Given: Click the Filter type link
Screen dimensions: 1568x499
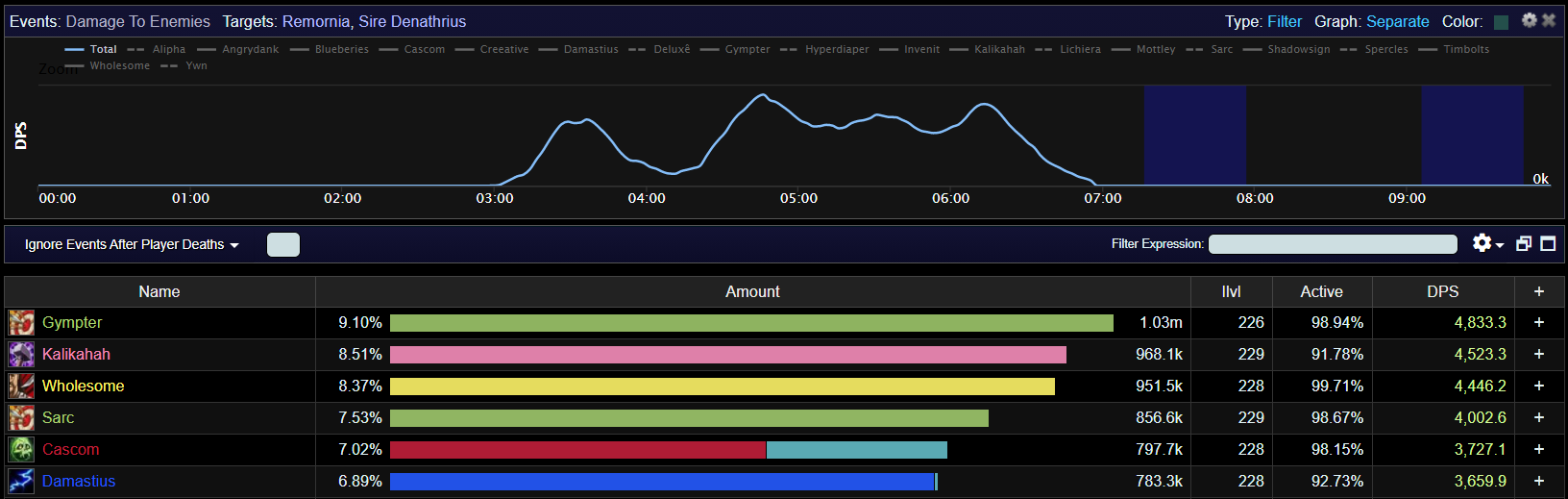Looking at the screenshot, I should tap(1285, 21).
